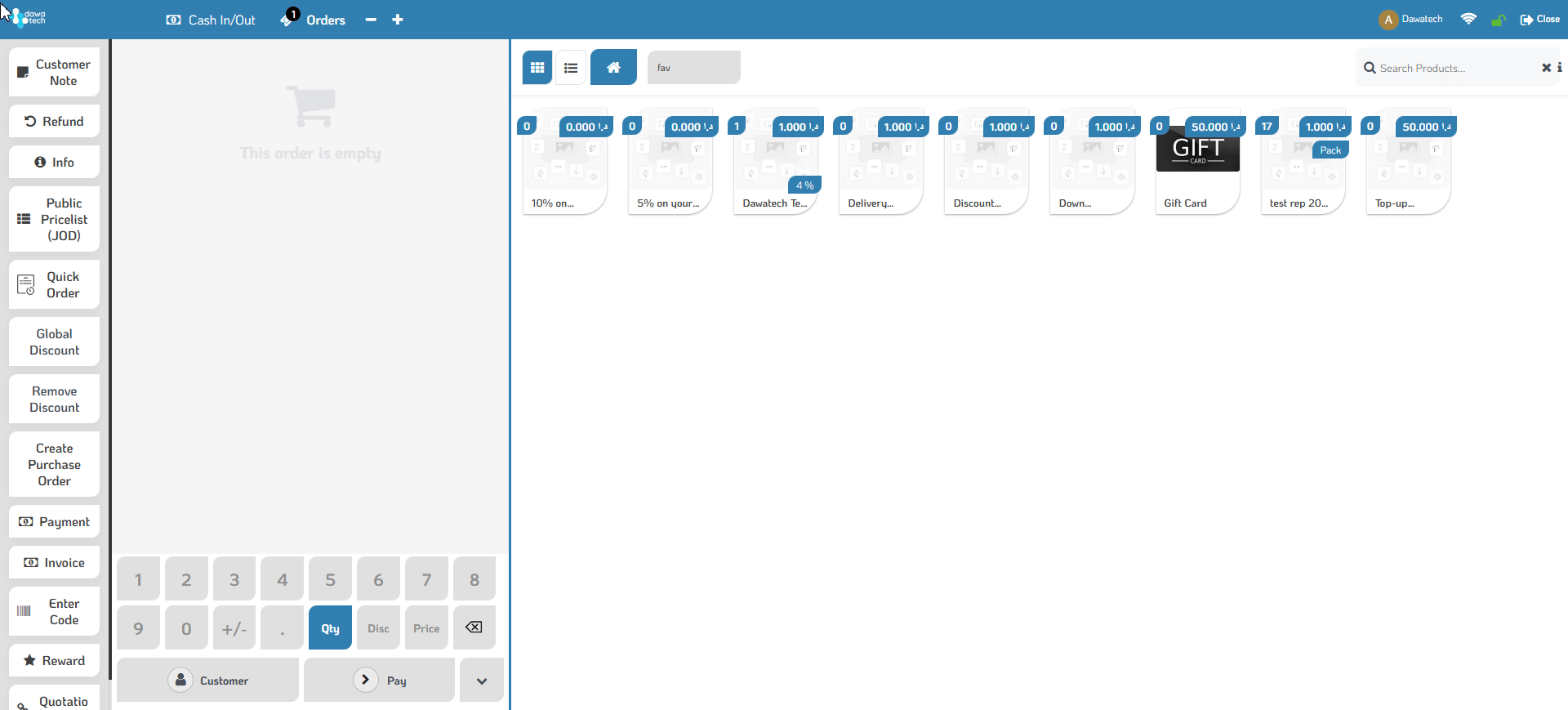Proceed to Pay

(379, 680)
